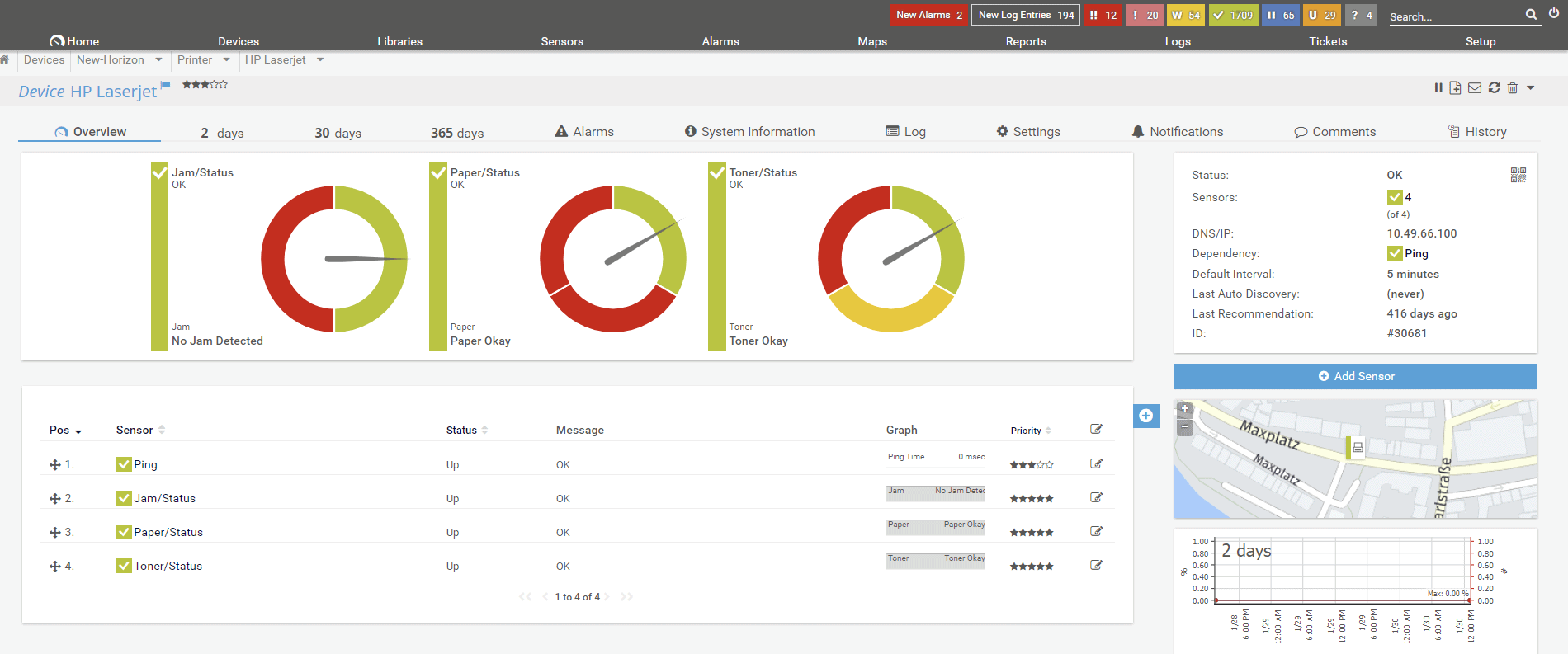Filter by unknown sensors count 4
The height and width of the screenshot is (654, 1568).
point(1362,15)
